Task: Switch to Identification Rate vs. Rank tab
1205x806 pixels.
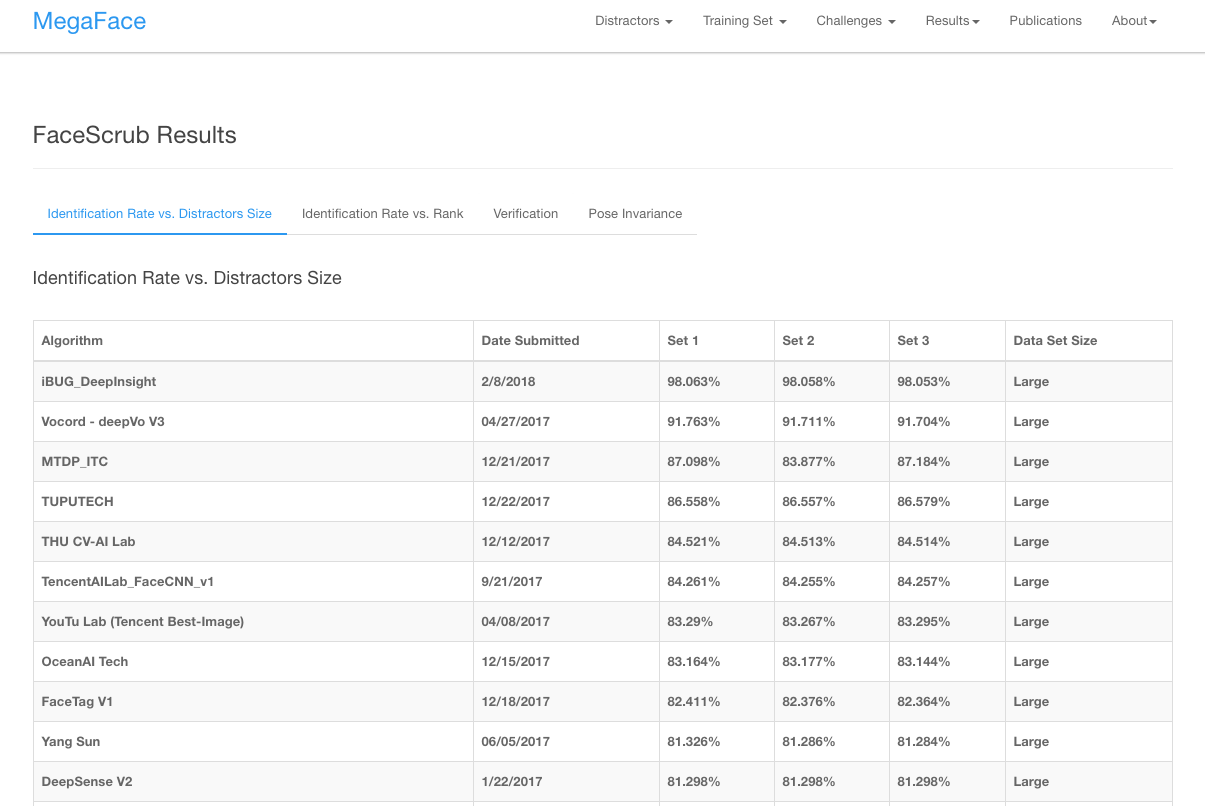Action: (382, 214)
